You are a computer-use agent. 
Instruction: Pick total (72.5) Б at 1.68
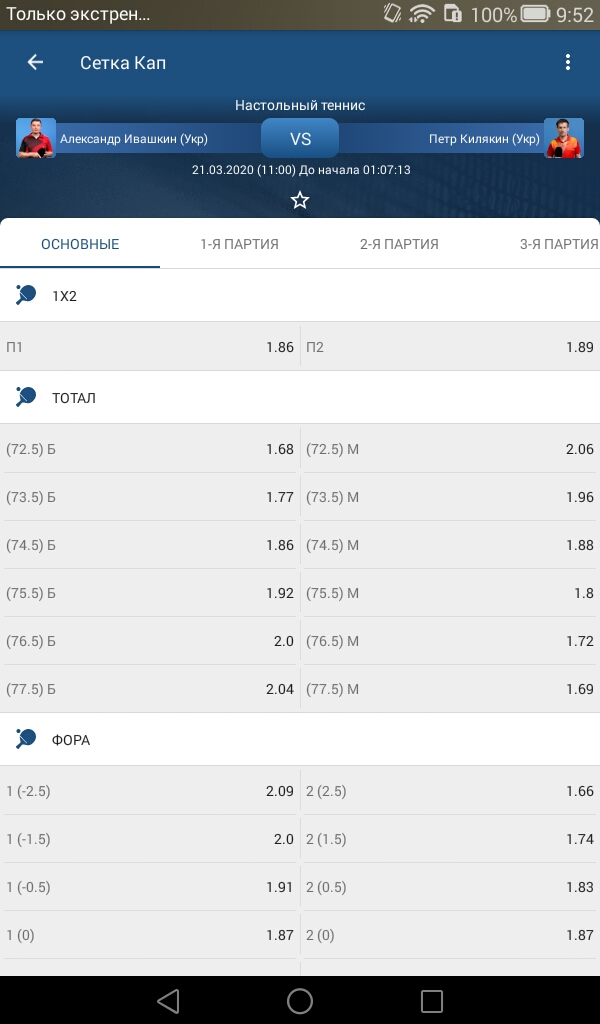pyautogui.click(x=150, y=449)
